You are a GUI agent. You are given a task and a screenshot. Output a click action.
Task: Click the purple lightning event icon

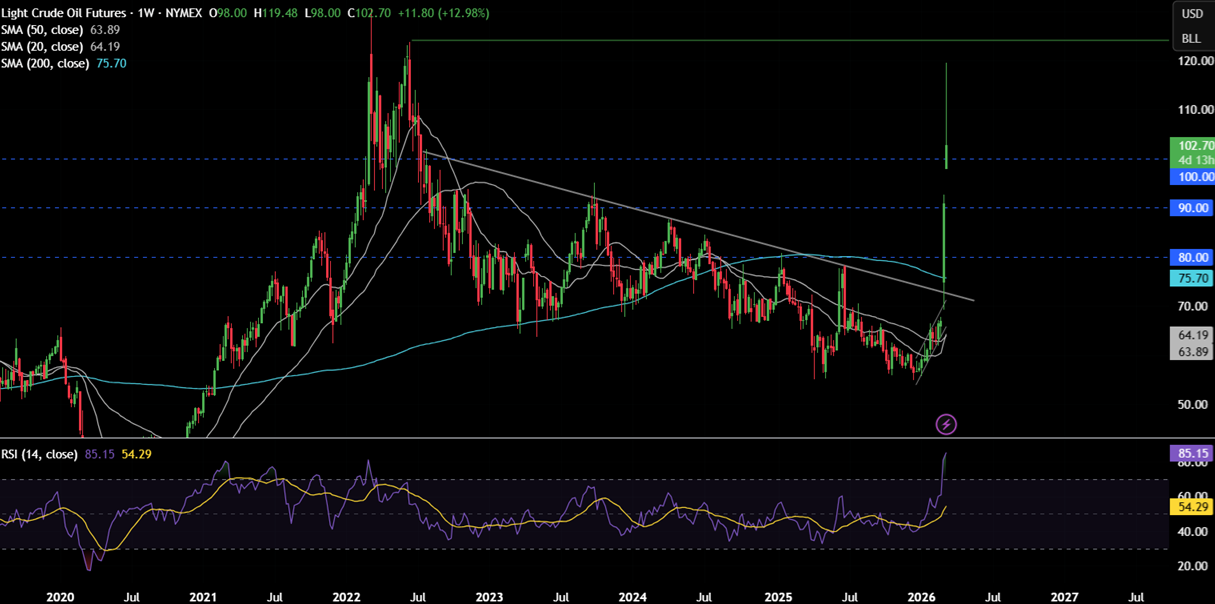point(946,425)
